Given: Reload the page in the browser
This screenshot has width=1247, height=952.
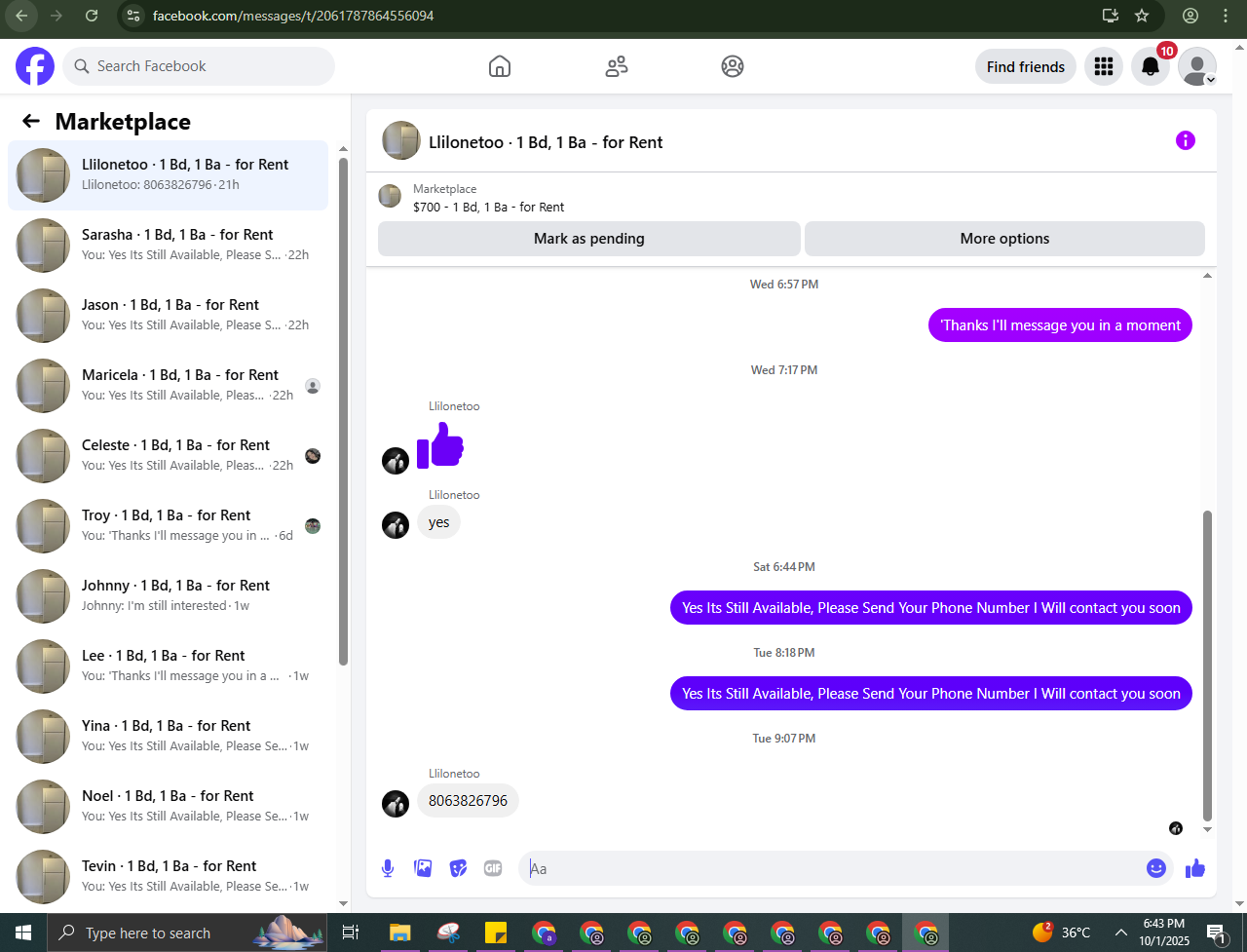Looking at the screenshot, I should (x=92, y=16).
